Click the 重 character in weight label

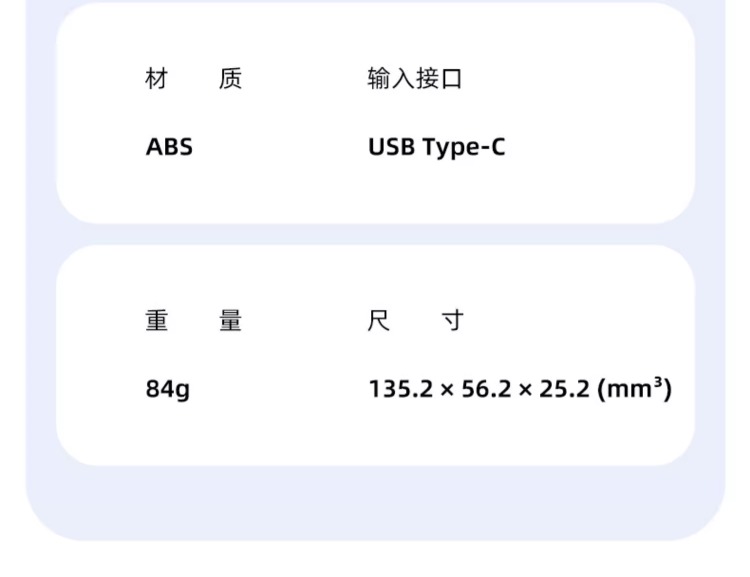point(157,321)
